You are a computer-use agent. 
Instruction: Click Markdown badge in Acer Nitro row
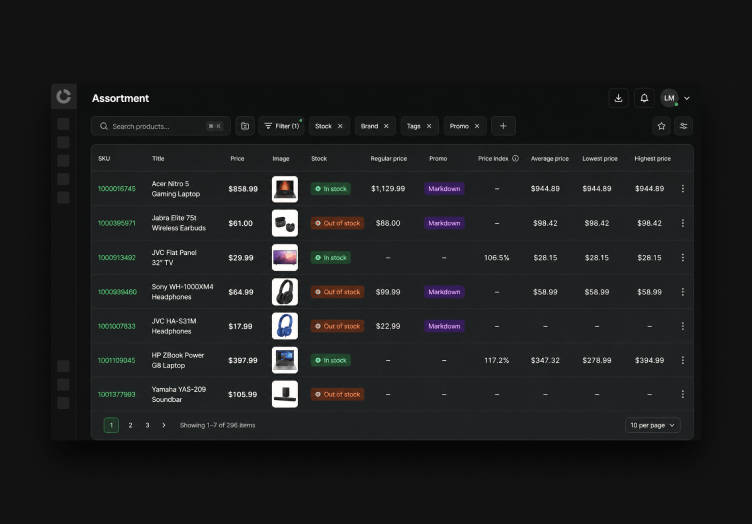tap(444, 189)
